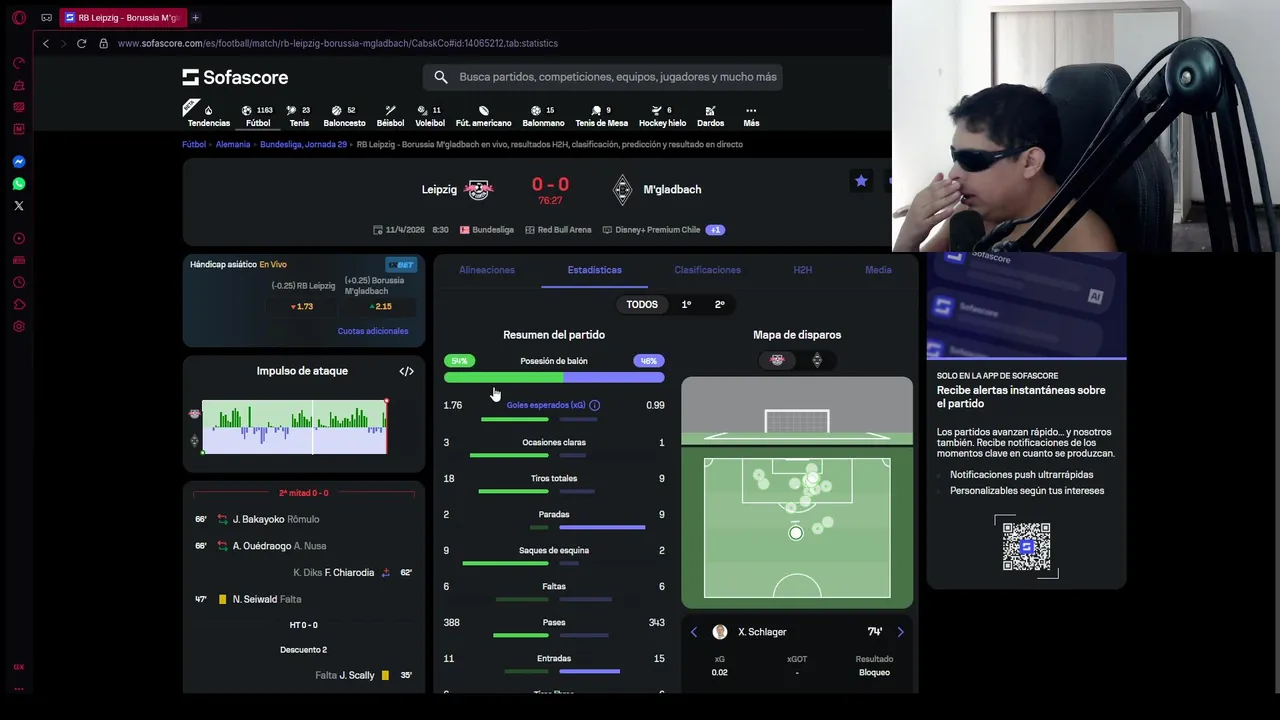Open the 1XBET logo

(x=401, y=264)
